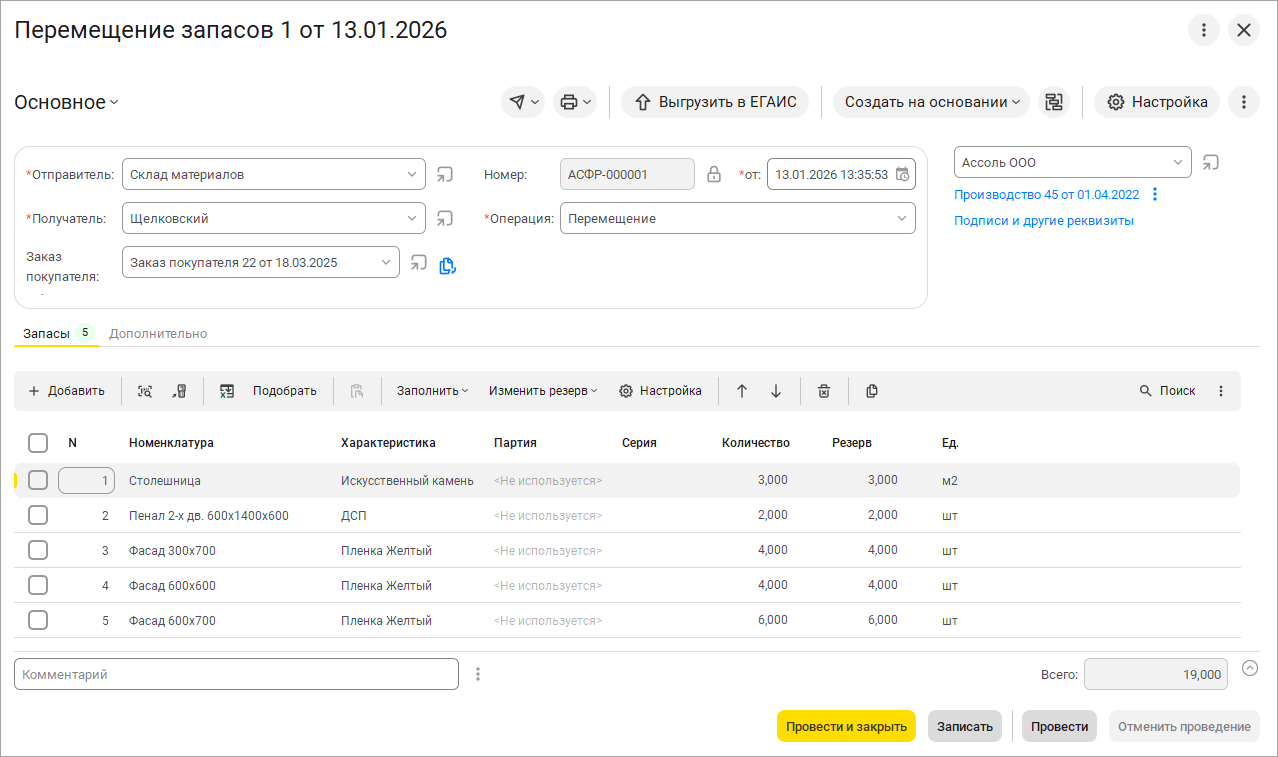Expand the Создать на основании menu
The image size is (1278, 757).
coord(931,102)
